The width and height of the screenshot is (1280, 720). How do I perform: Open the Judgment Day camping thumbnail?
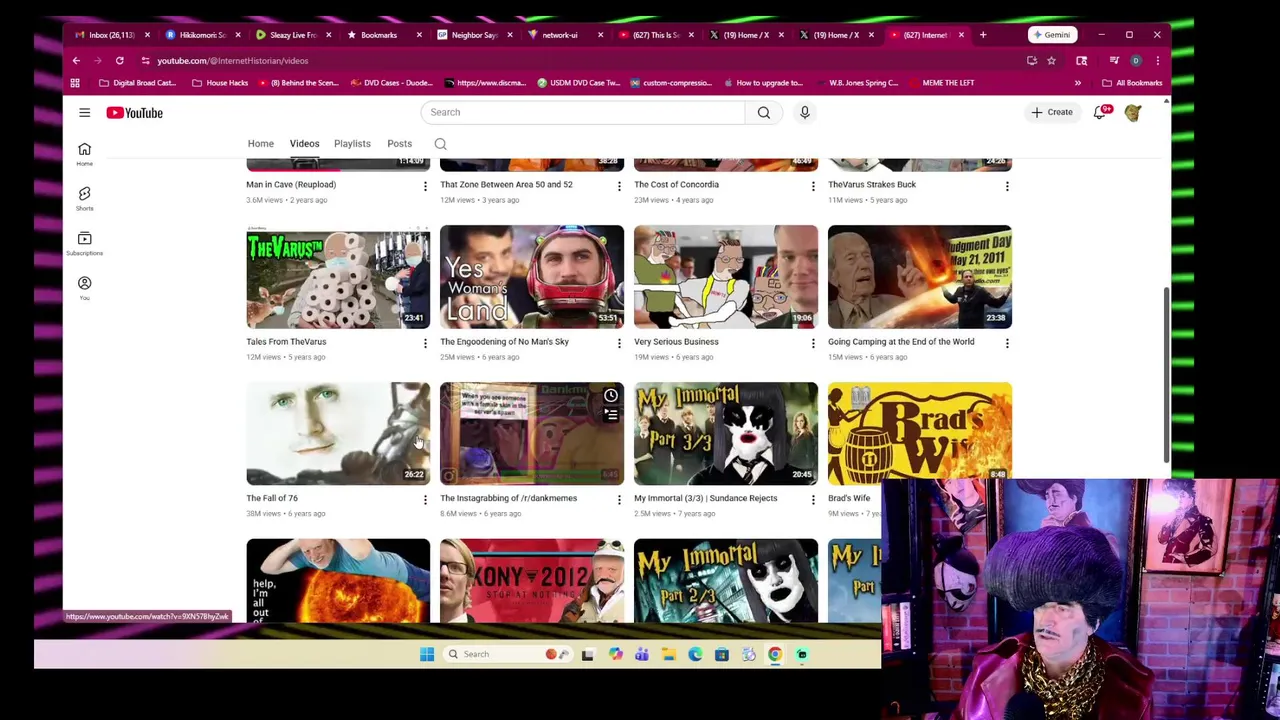tap(920, 277)
